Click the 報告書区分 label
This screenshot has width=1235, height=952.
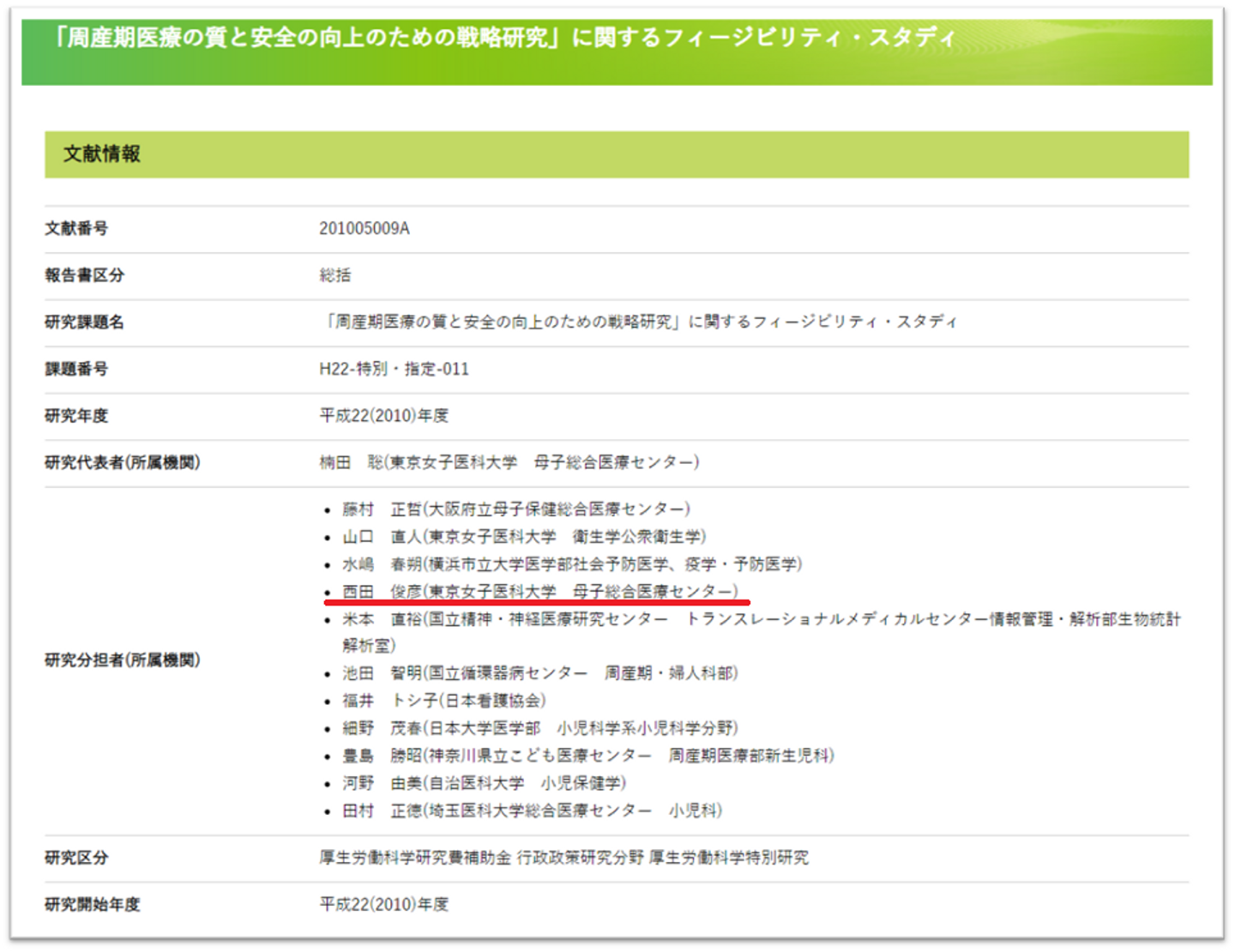point(84,275)
